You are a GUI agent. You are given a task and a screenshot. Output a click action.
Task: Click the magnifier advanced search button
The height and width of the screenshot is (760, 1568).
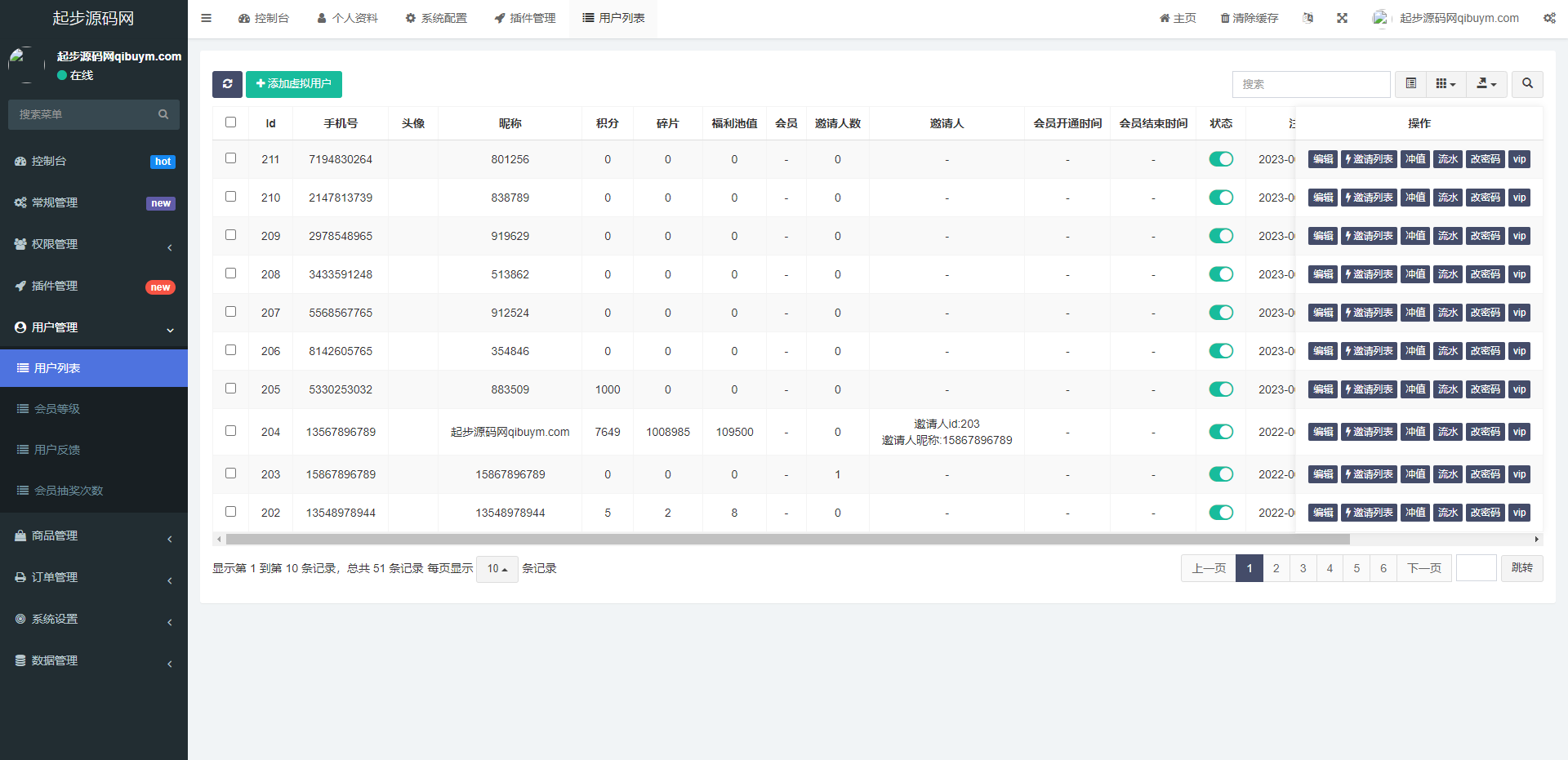[1527, 84]
